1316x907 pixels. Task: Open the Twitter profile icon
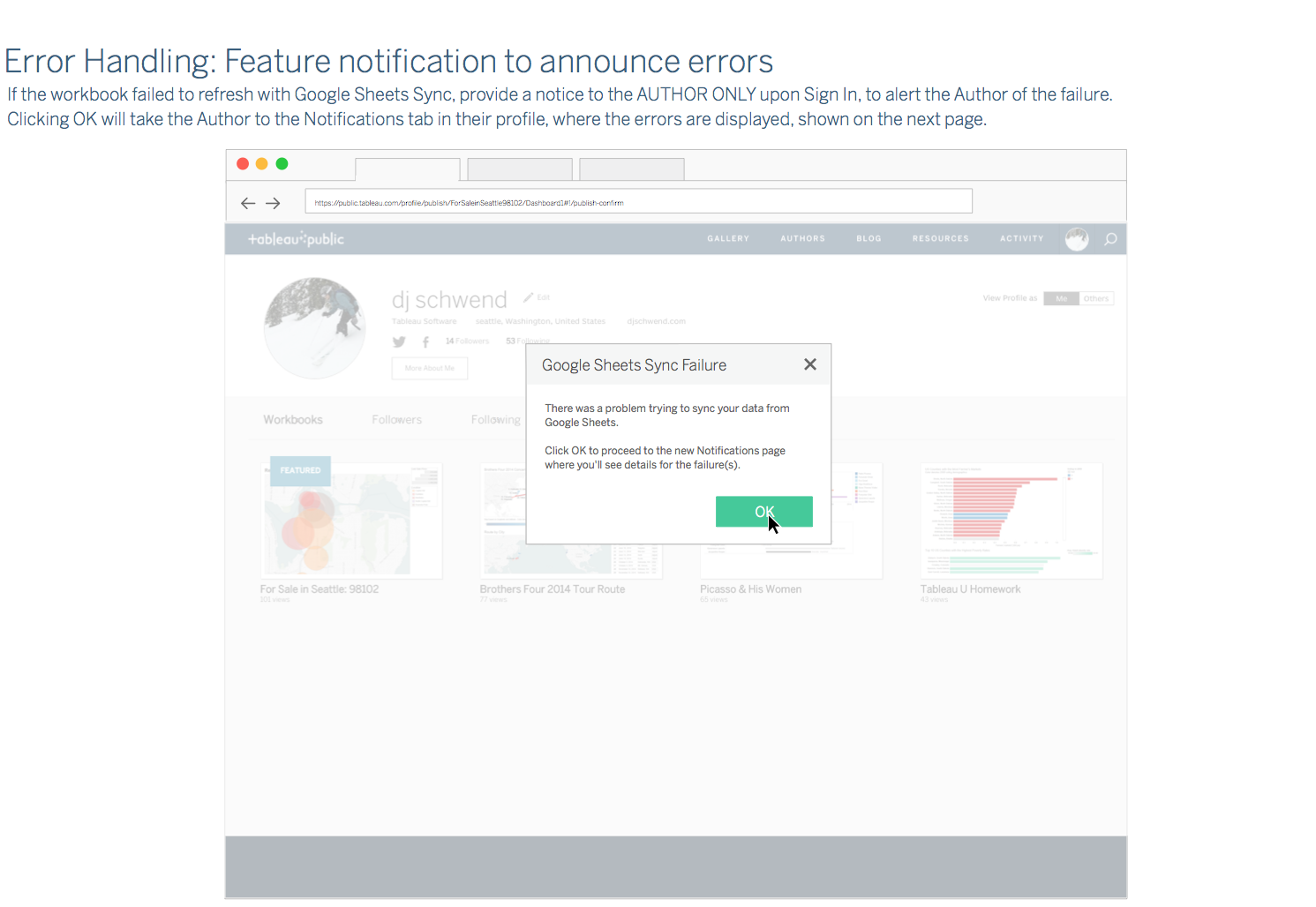[399, 341]
